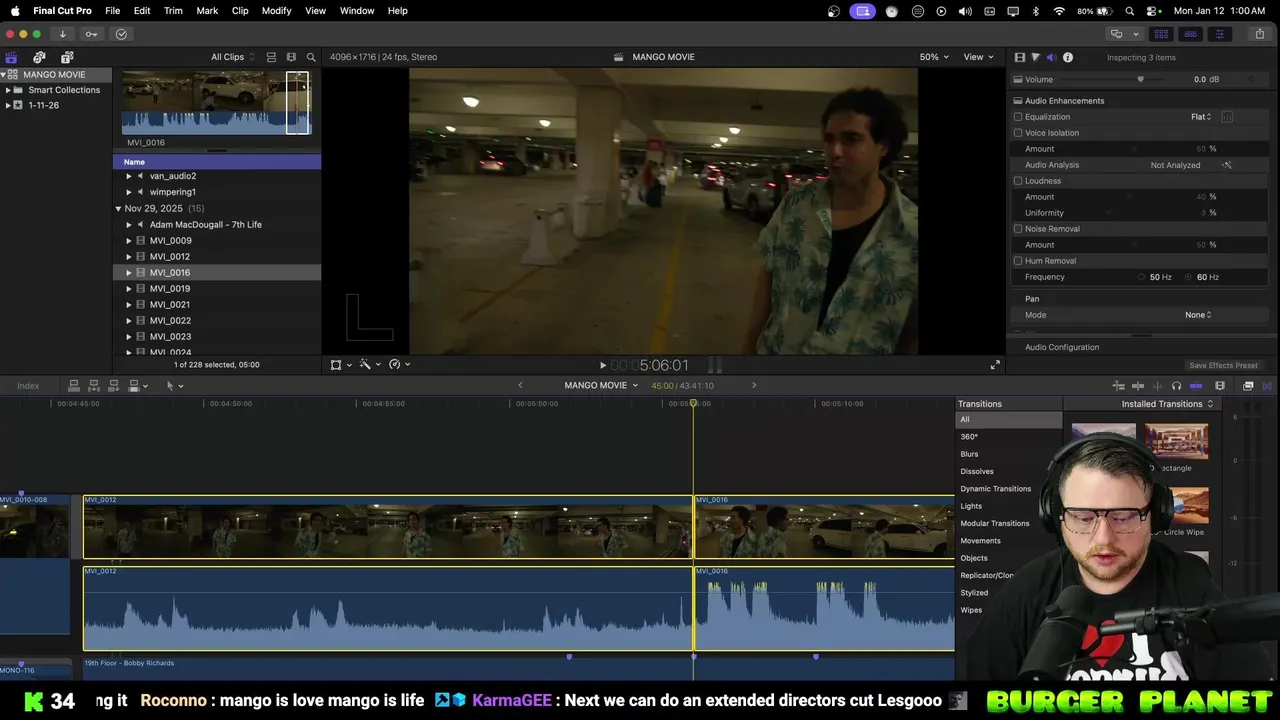
Task: Enable the Hum Removal checkbox
Action: [1018, 261]
